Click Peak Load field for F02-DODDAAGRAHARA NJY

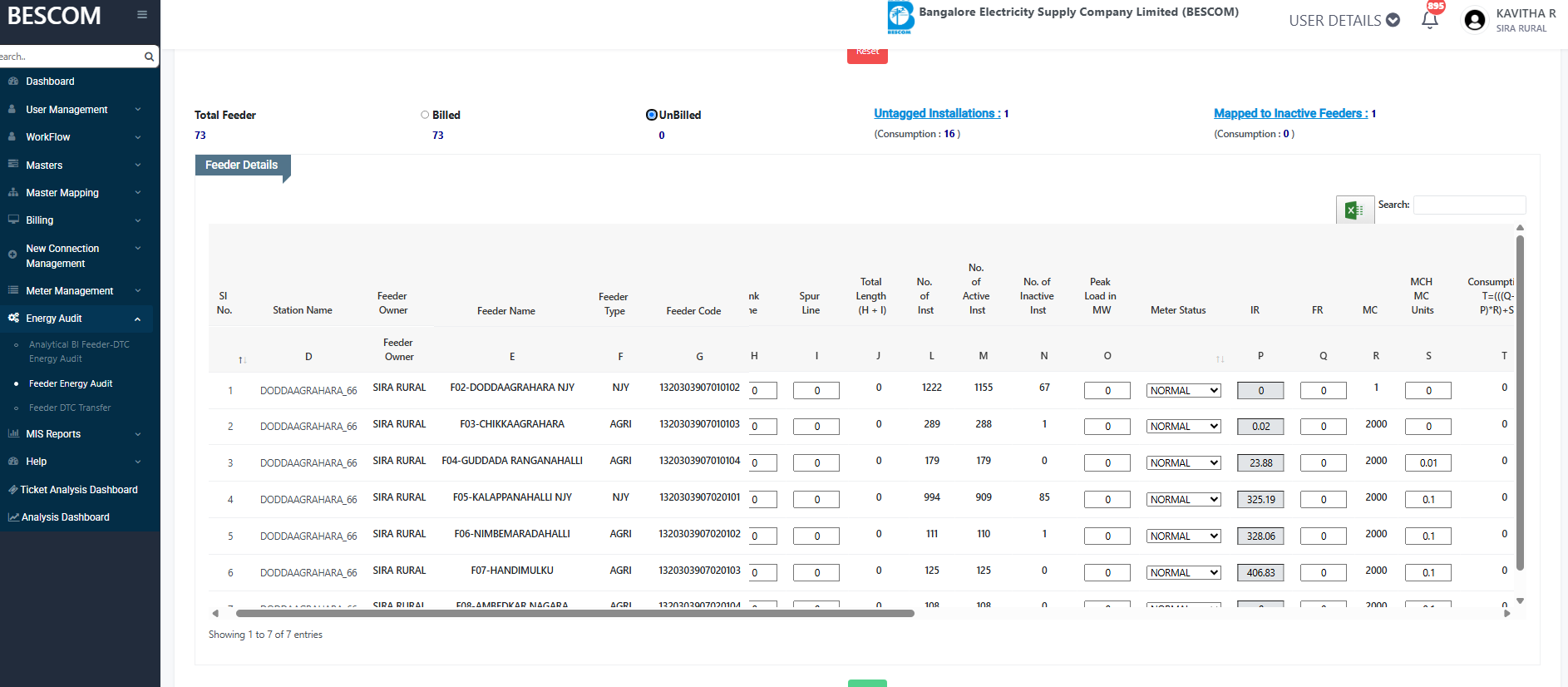[x=1107, y=391]
